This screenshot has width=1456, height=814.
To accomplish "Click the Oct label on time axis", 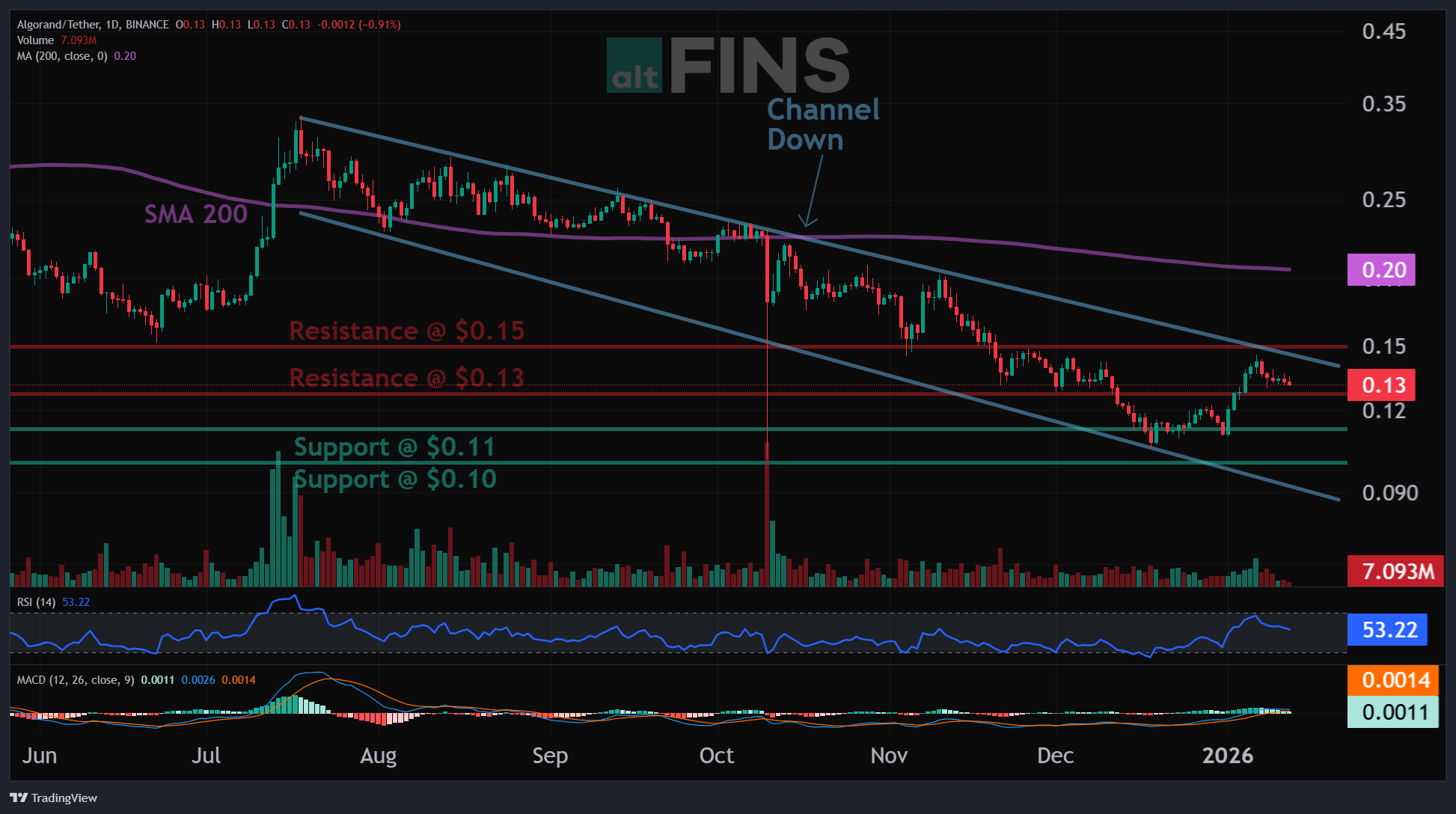I will [x=716, y=756].
